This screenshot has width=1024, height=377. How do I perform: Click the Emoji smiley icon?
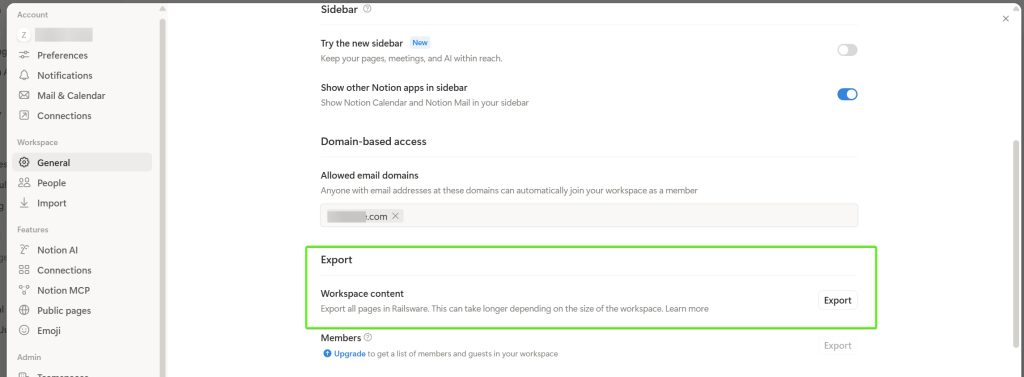click(24, 331)
